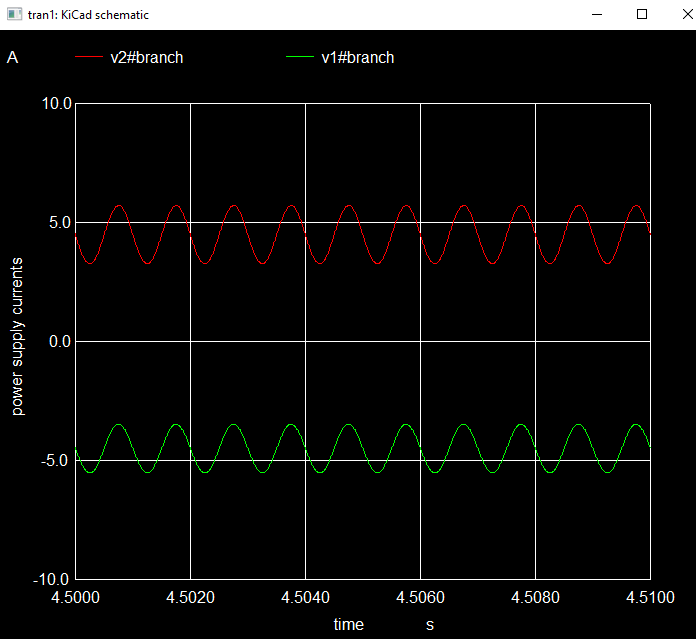696x639 pixels.
Task: Click the v1#branch legend label
Action: click(357, 58)
